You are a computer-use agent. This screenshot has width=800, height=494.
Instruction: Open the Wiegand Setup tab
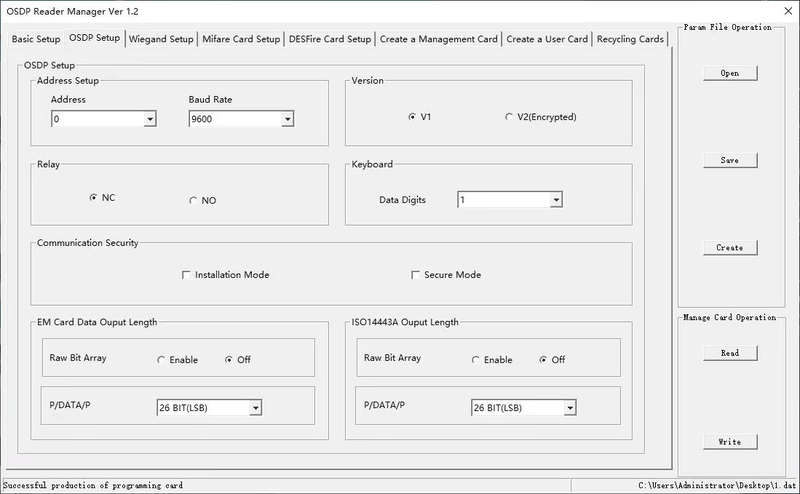coord(161,39)
